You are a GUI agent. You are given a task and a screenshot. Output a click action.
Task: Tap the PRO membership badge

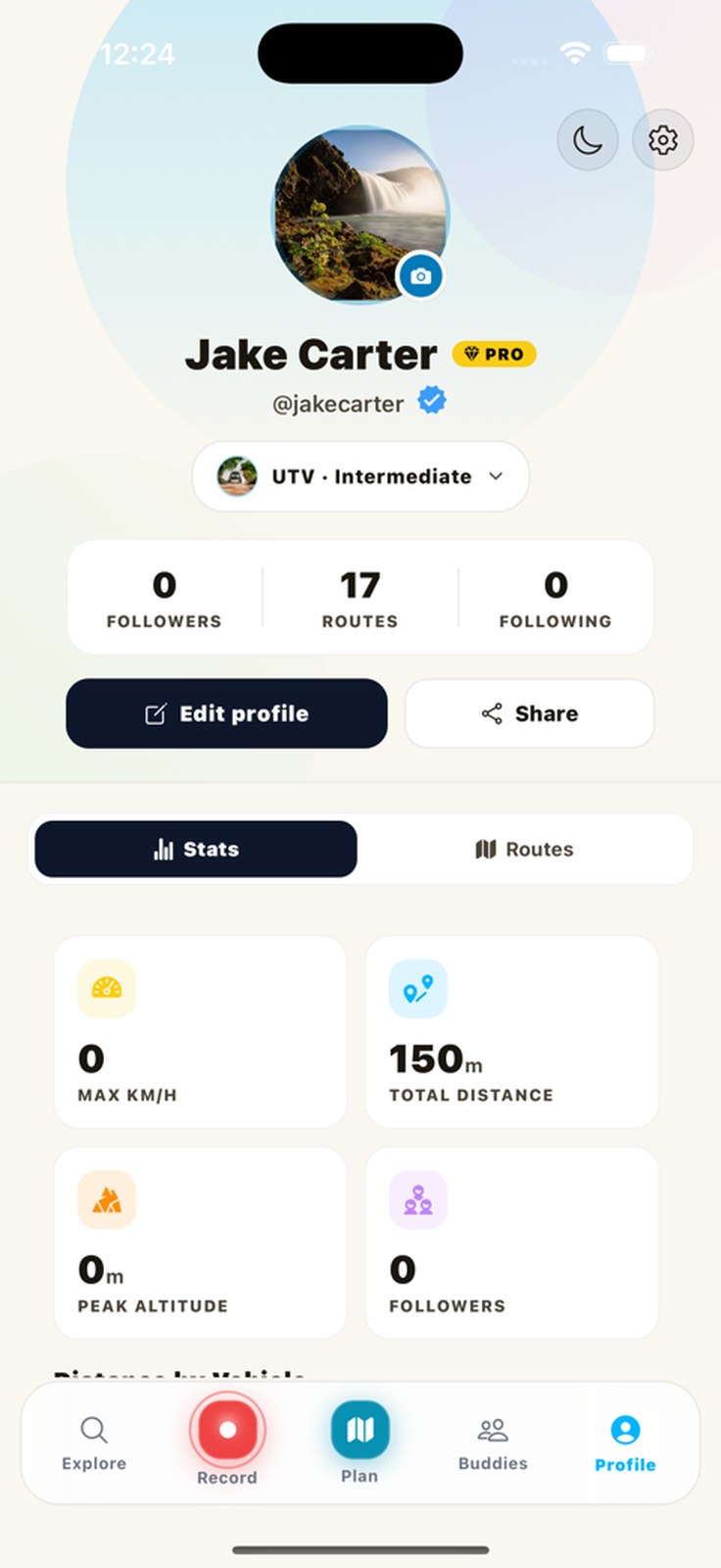[x=494, y=354]
